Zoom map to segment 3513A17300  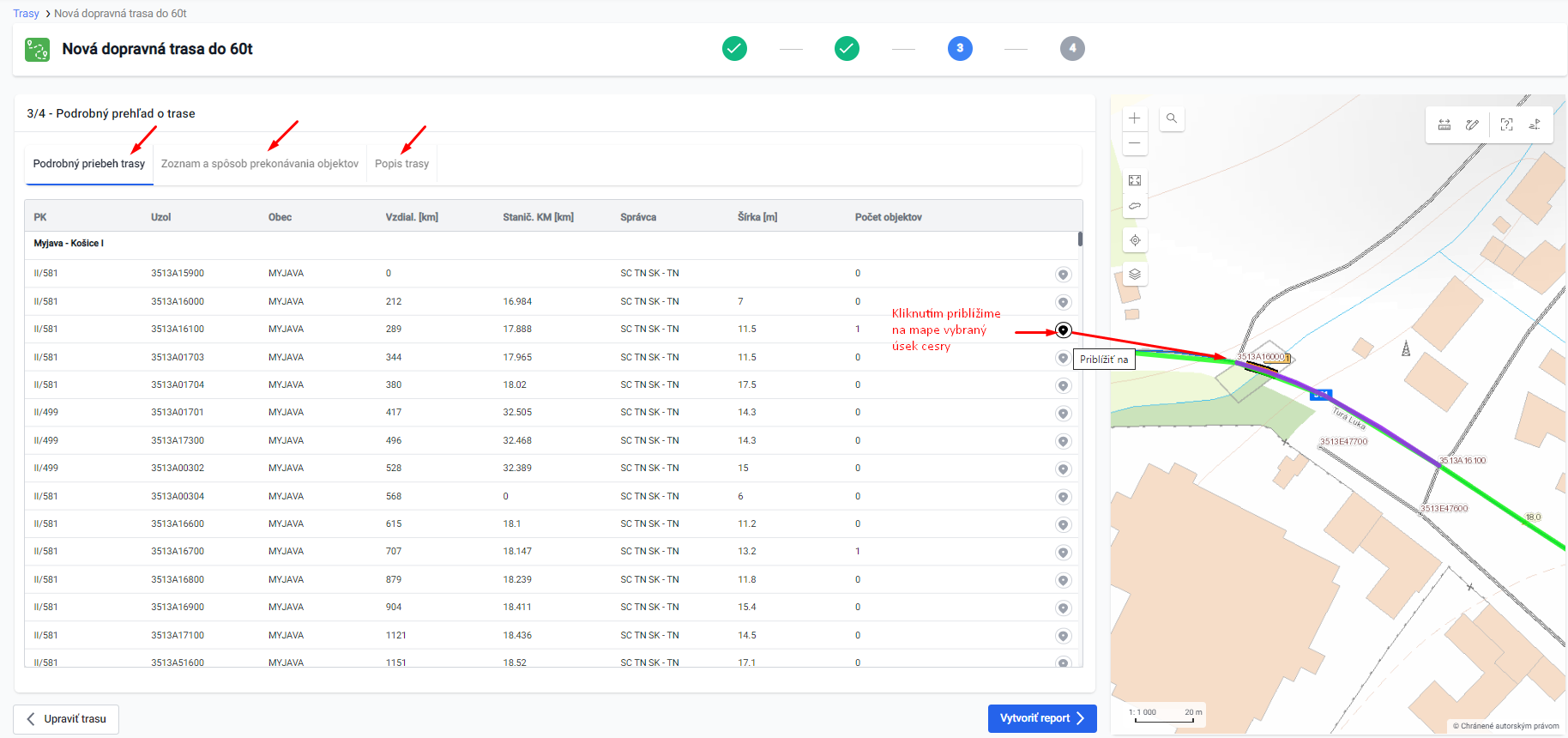click(x=1063, y=441)
